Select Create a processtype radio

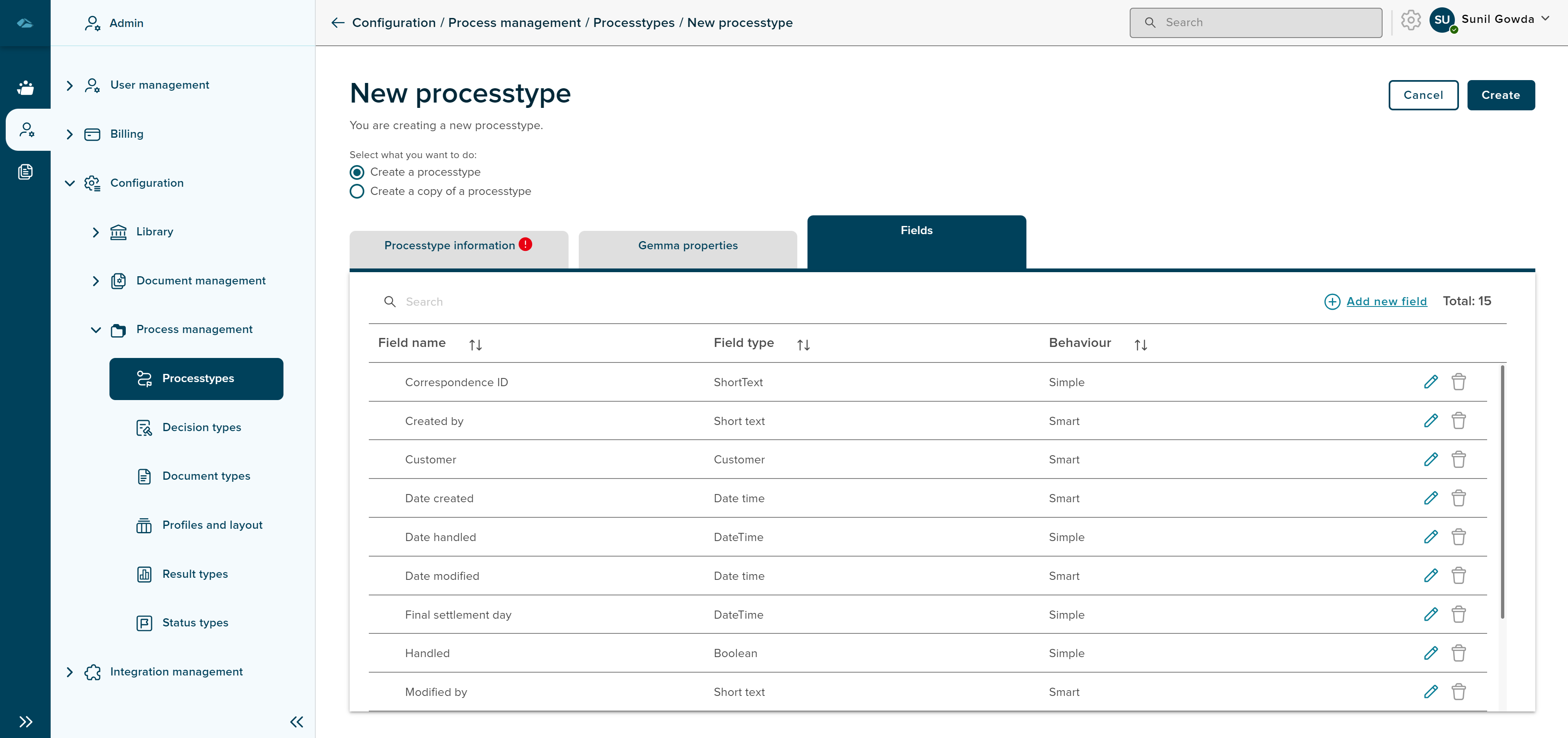pos(357,172)
